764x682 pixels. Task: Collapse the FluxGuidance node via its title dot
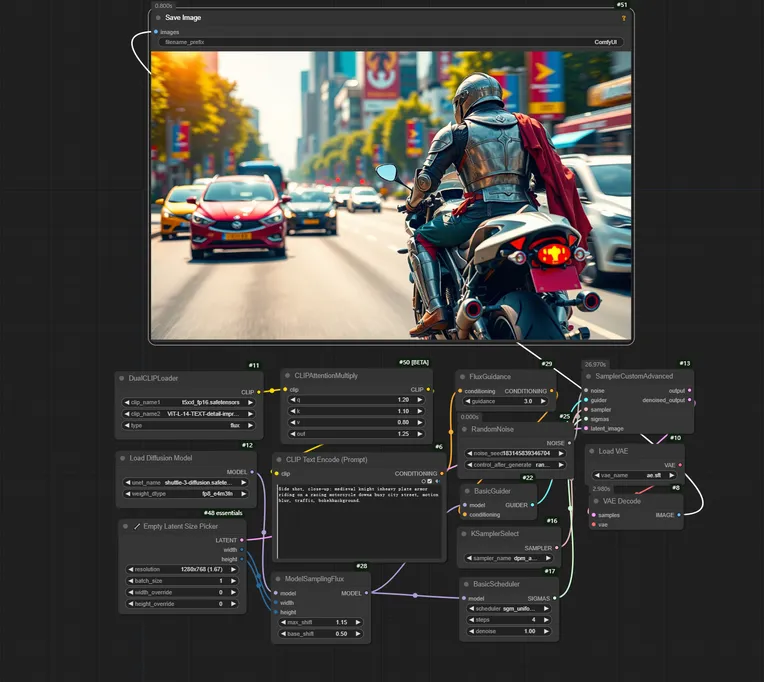(462, 377)
